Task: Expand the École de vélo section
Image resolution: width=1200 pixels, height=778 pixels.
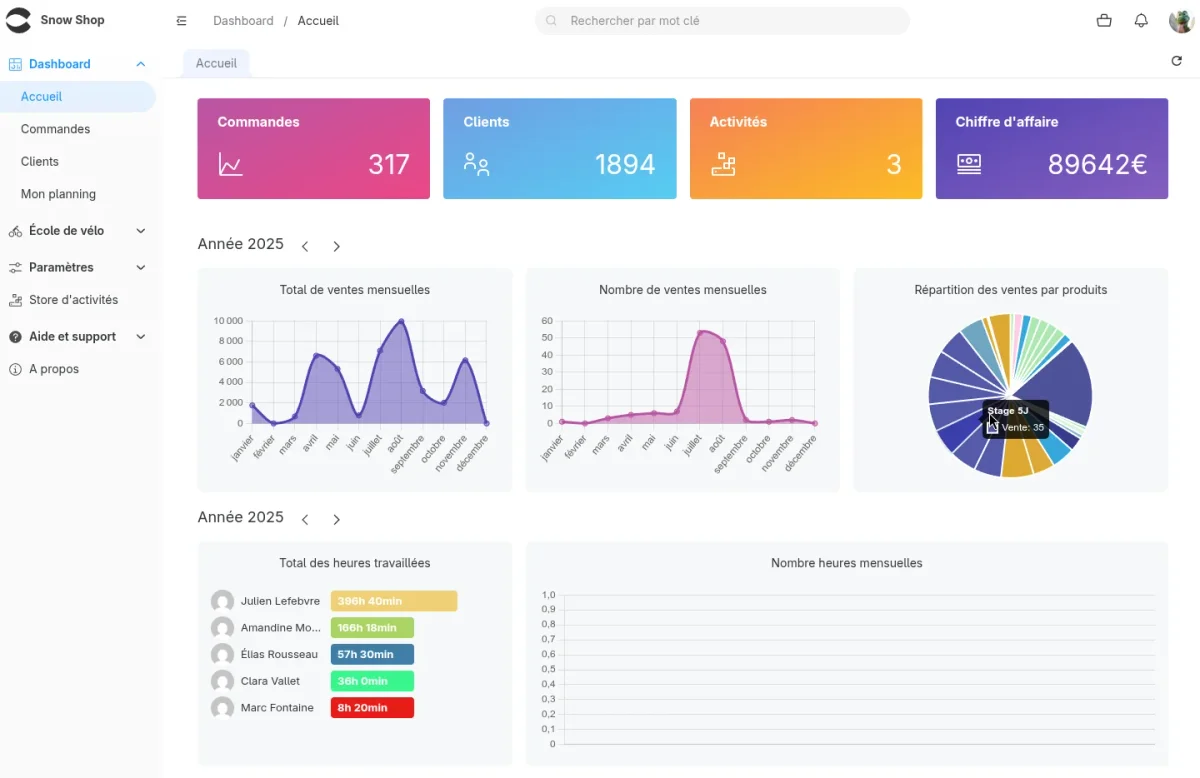Action: pyautogui.click(x=141, y=230)
